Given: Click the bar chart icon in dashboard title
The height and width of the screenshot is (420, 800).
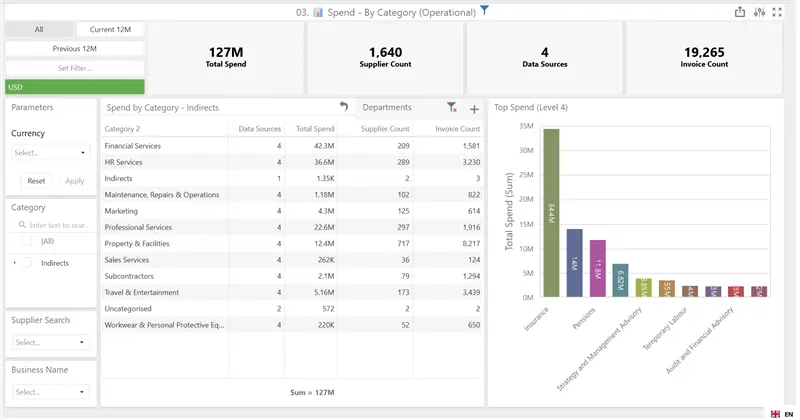Looking at the screenshot, I should coord(318,12).
